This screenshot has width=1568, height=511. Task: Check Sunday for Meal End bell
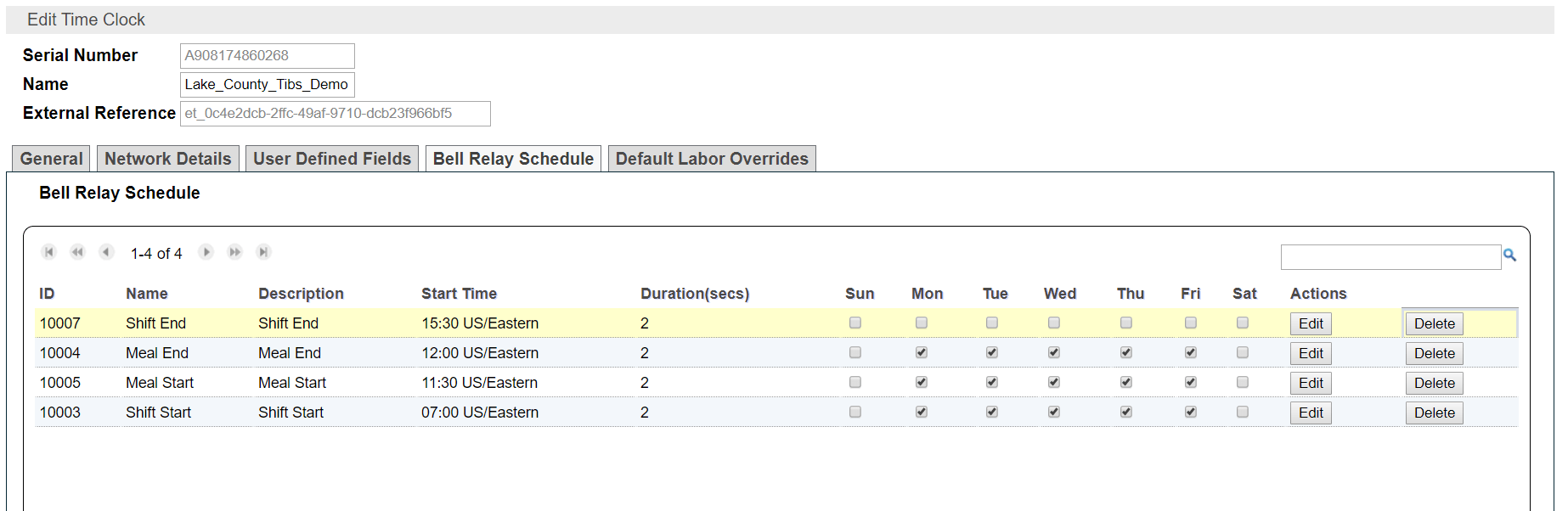pyautogui.click(x=855, y=352)
